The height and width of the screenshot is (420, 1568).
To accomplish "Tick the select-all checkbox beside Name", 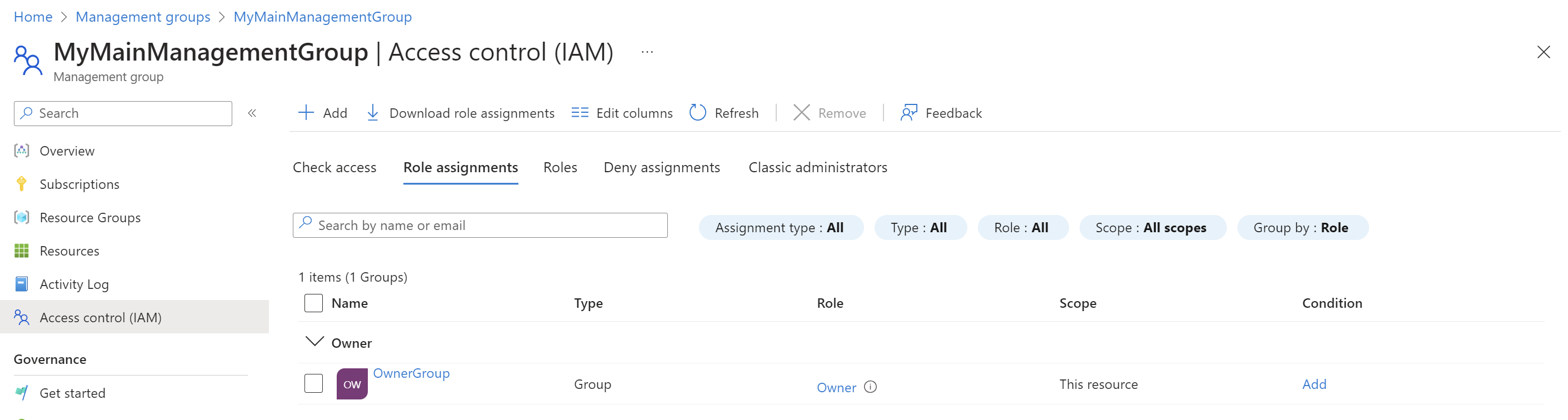I will tap(313, 303).
